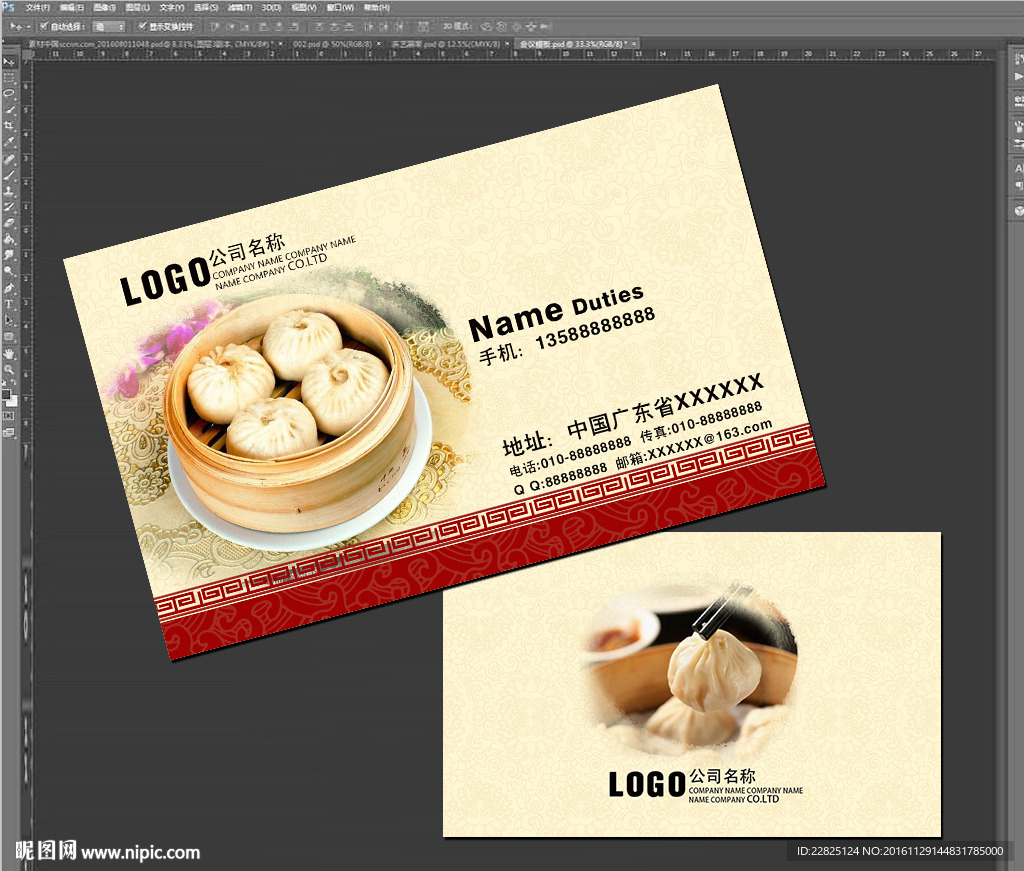
Task: Open the Brush presets icon on right dock
Action: (x=1018, y=125)
